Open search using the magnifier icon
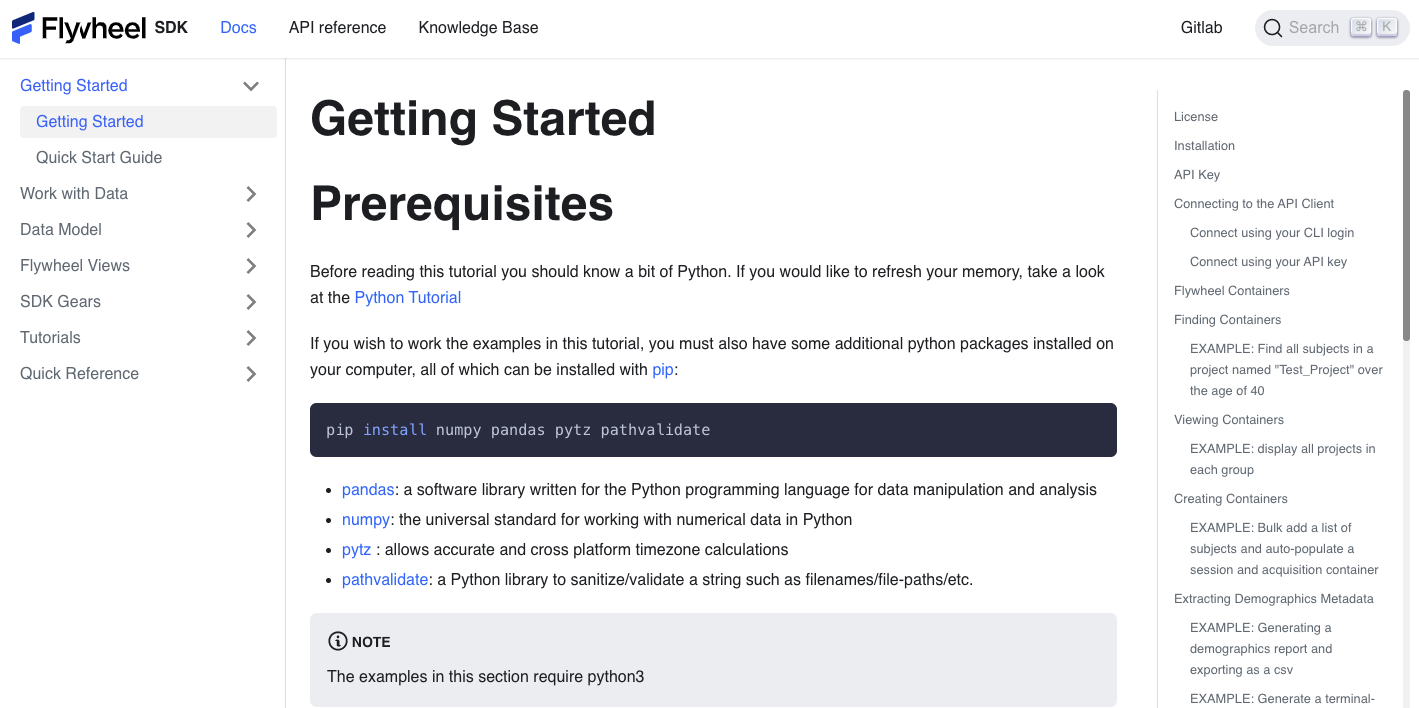Viewport: 1419px width, 708px height. (x=1273, y=27)
